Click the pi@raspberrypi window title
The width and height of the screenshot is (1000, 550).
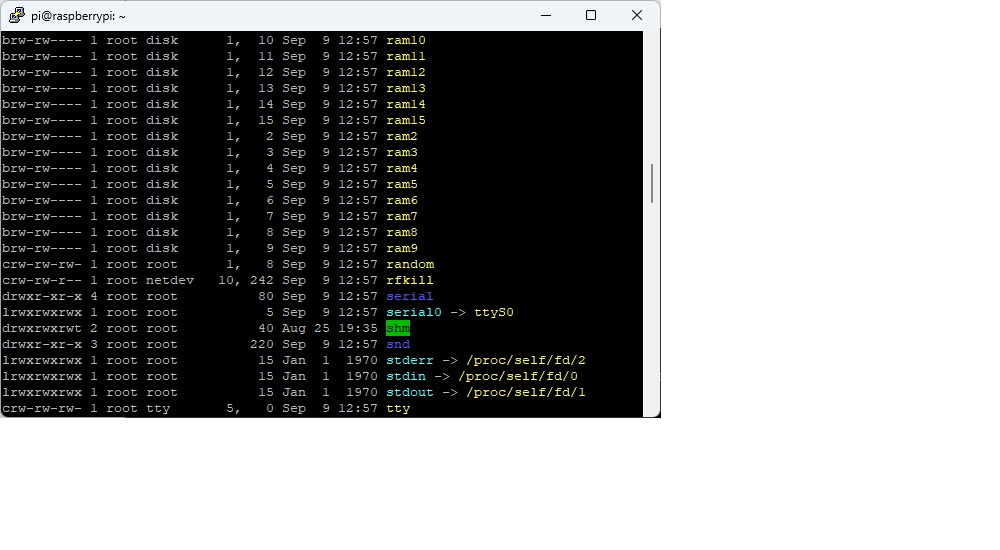coord(78,16)
